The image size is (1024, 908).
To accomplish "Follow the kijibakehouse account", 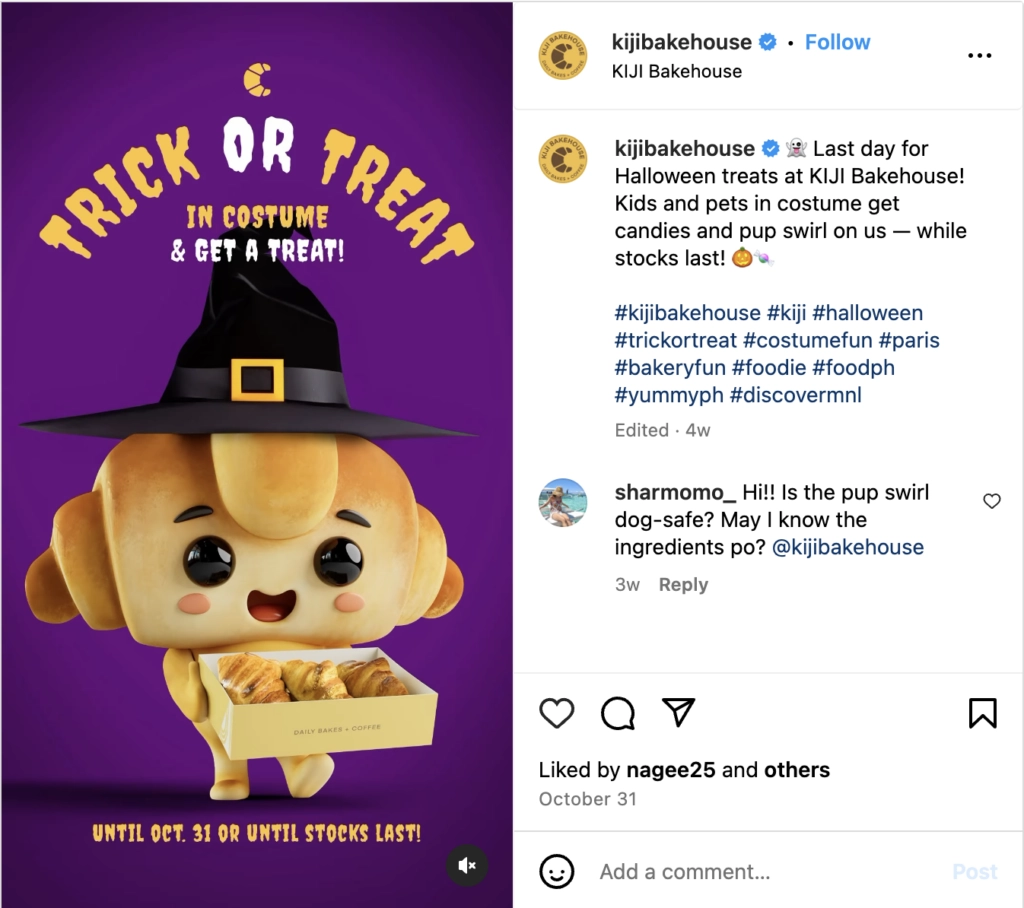I will point(837,42).
